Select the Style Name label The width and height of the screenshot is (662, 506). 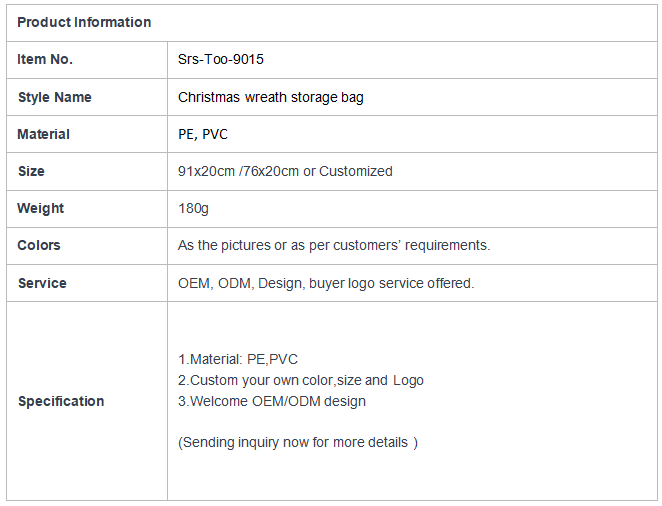click(54, 97)
